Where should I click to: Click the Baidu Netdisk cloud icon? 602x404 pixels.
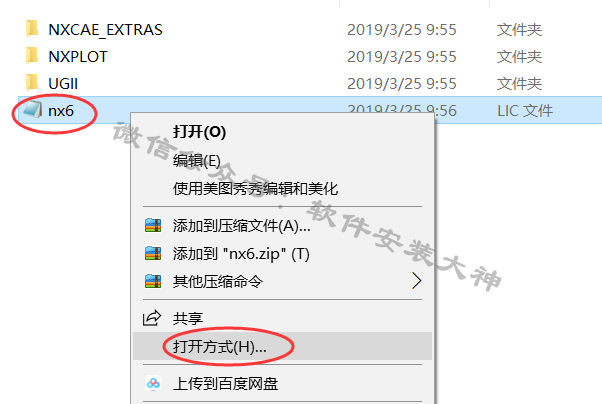click(x=153, y=383)
